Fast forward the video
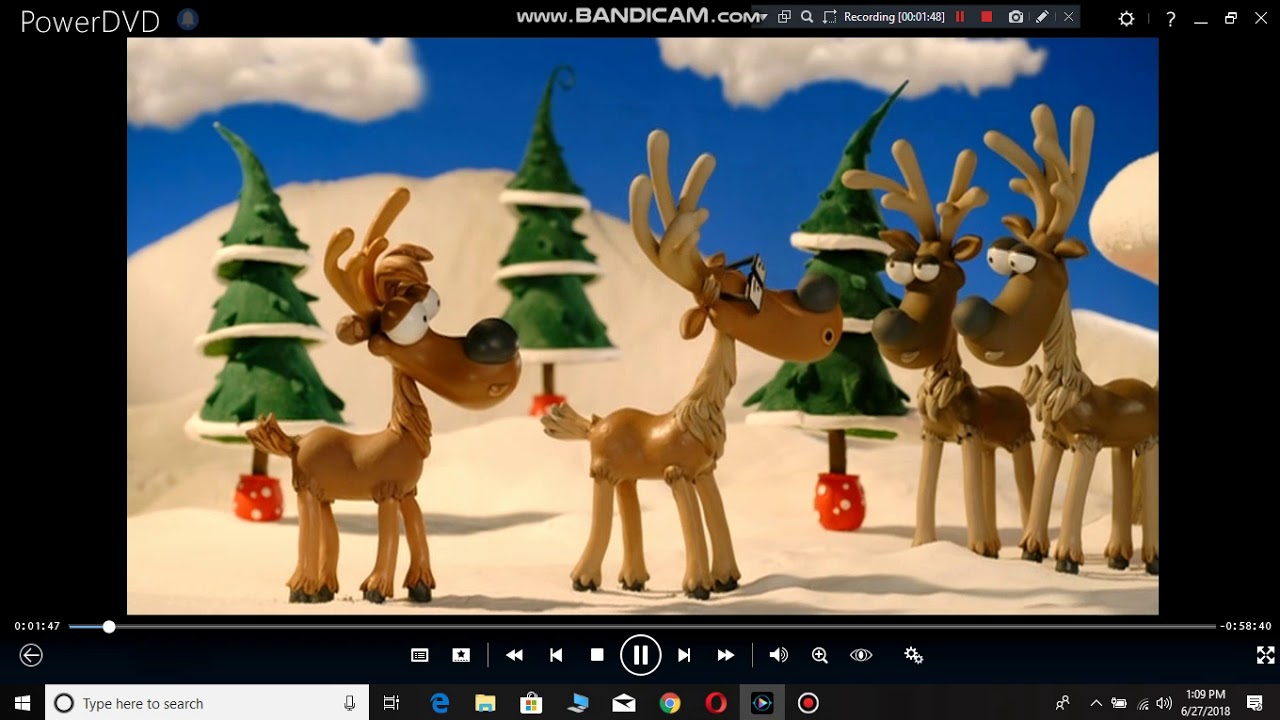 (x=726, y=655)
